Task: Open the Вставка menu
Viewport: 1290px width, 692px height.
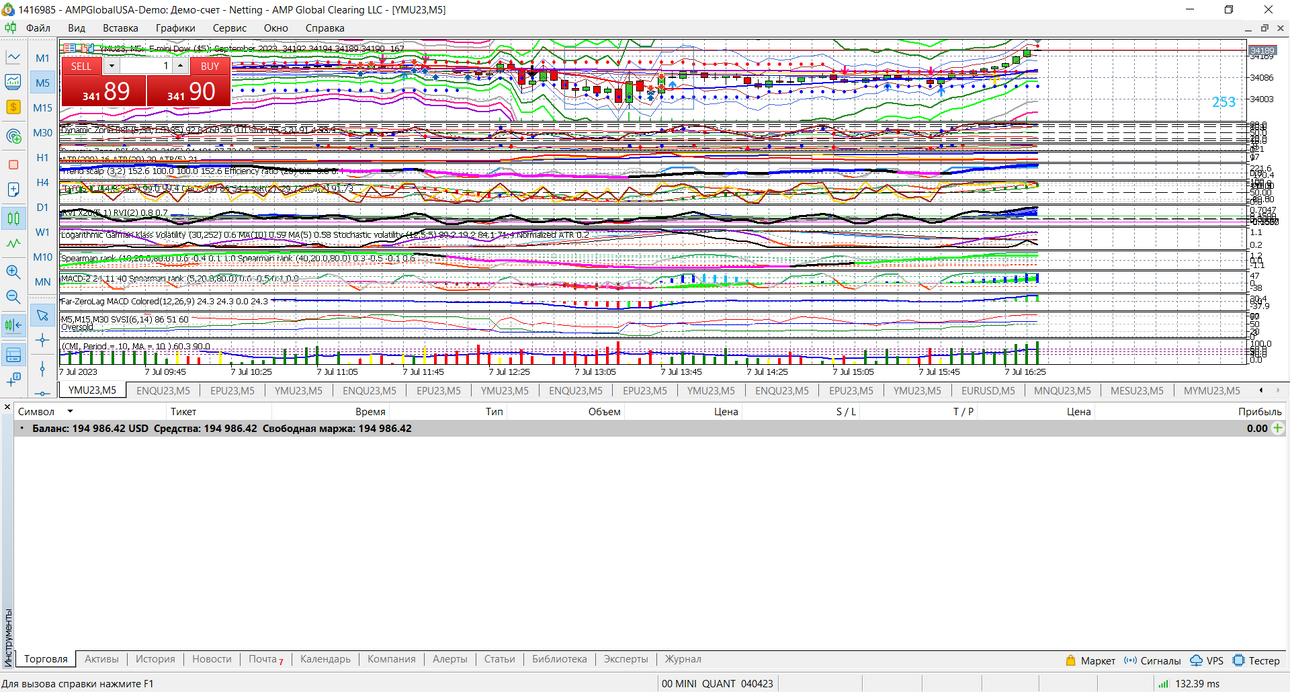Action: click(120, 28)
